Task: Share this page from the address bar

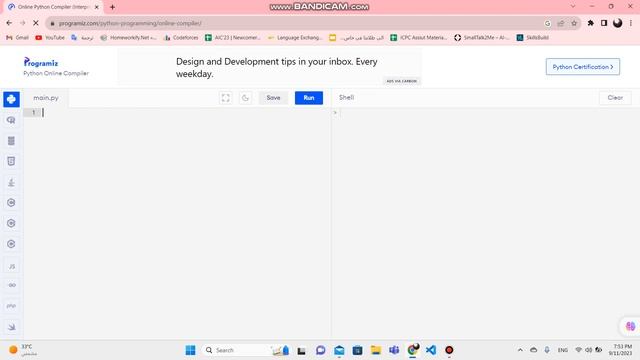Action: pos(561,23)
